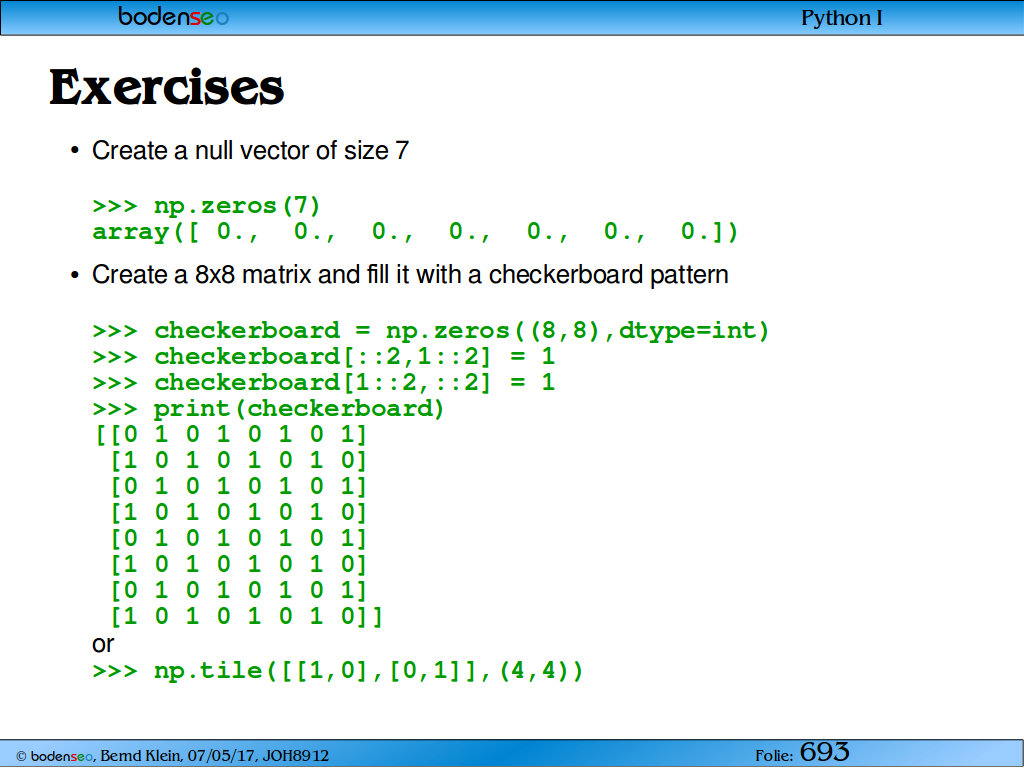Click the slide number 693 in footer
The image size is (1024, 768).
tap(824, 752)
